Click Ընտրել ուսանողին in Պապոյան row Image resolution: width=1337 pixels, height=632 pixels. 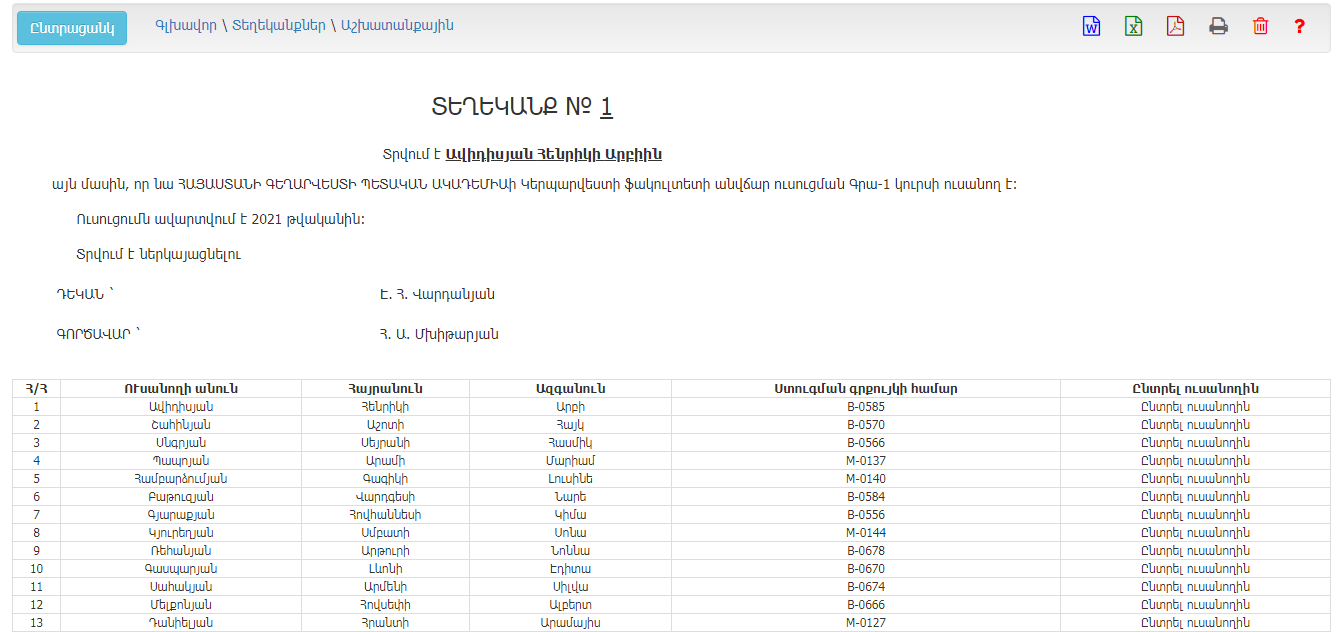1195,461
